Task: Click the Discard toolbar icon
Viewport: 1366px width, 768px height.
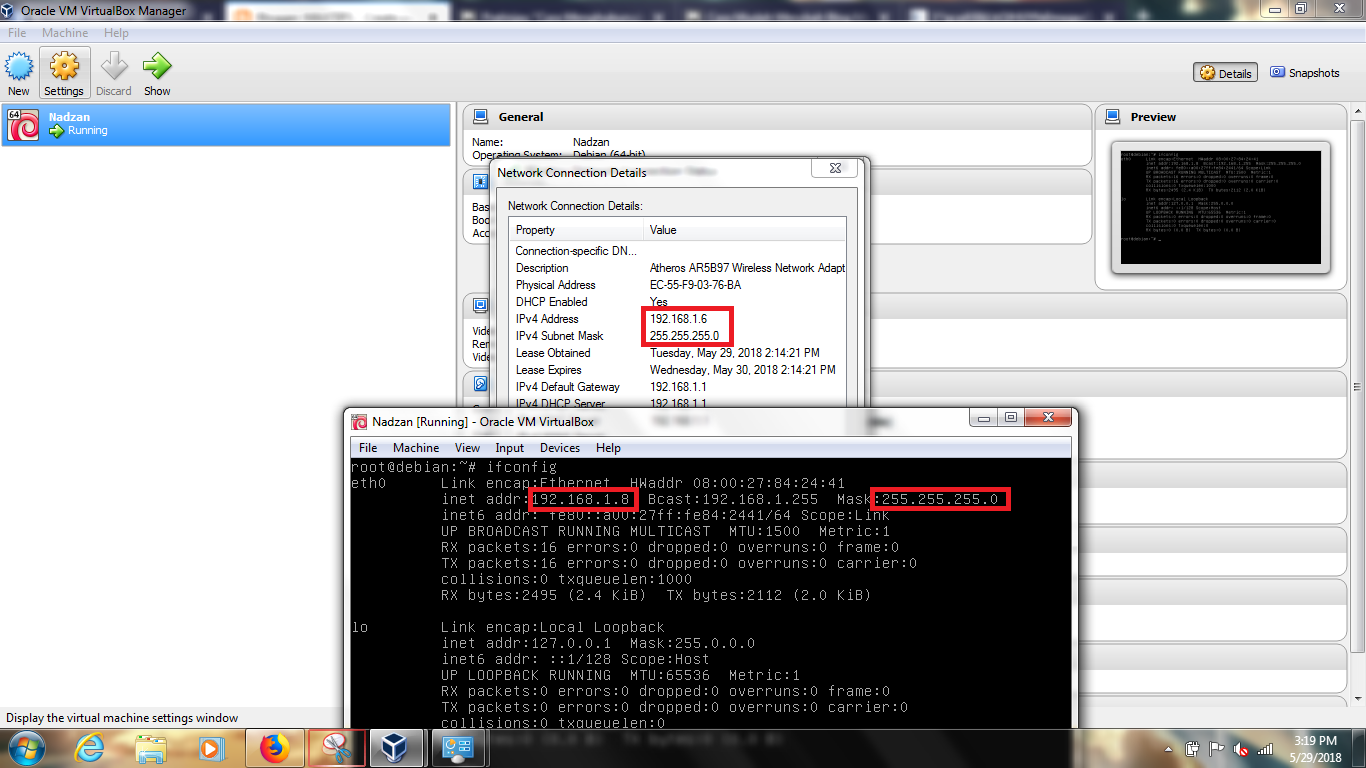Action: coord(114,67)
